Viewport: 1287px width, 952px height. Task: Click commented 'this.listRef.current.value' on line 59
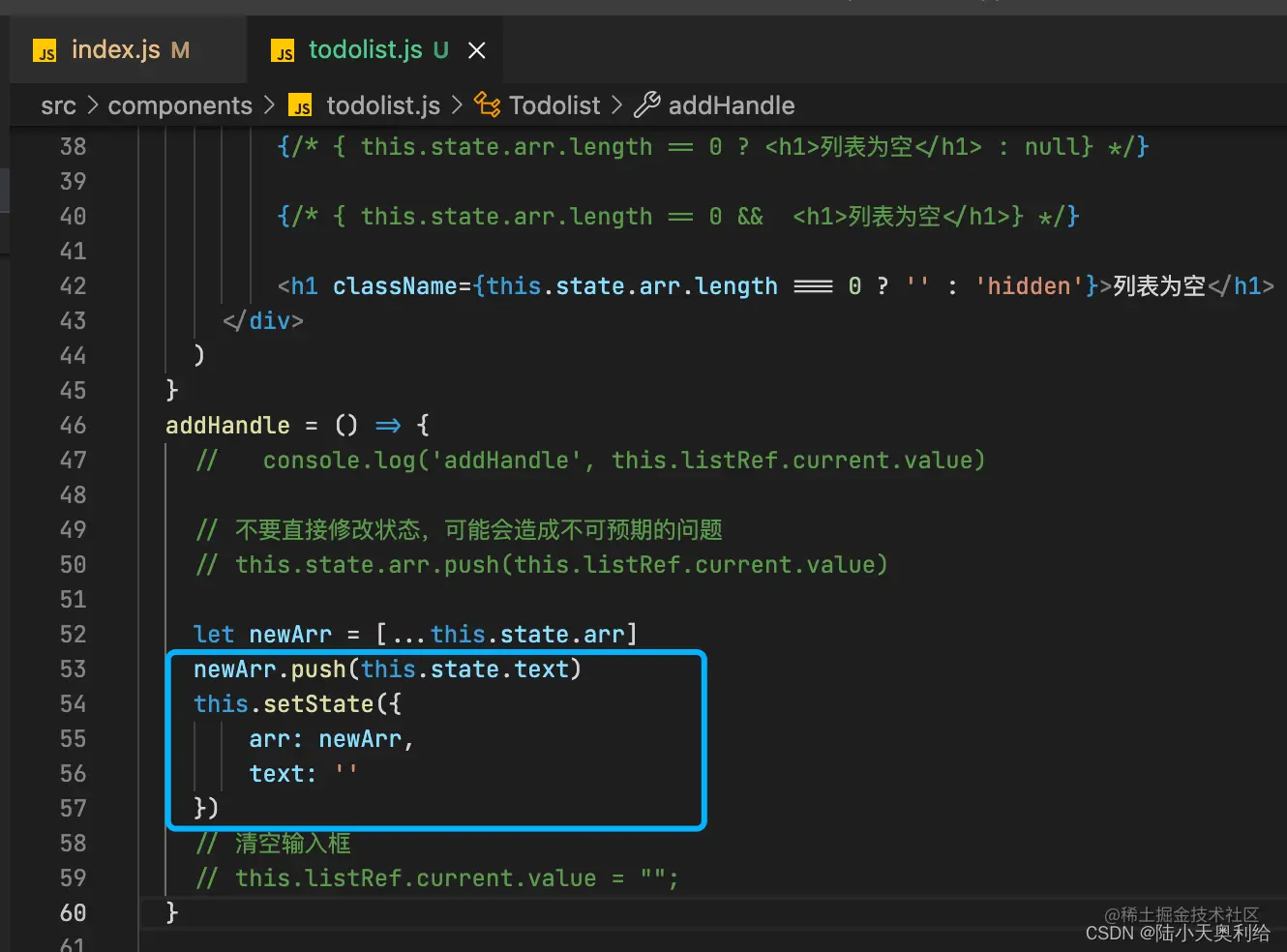(x=416, y=878)
